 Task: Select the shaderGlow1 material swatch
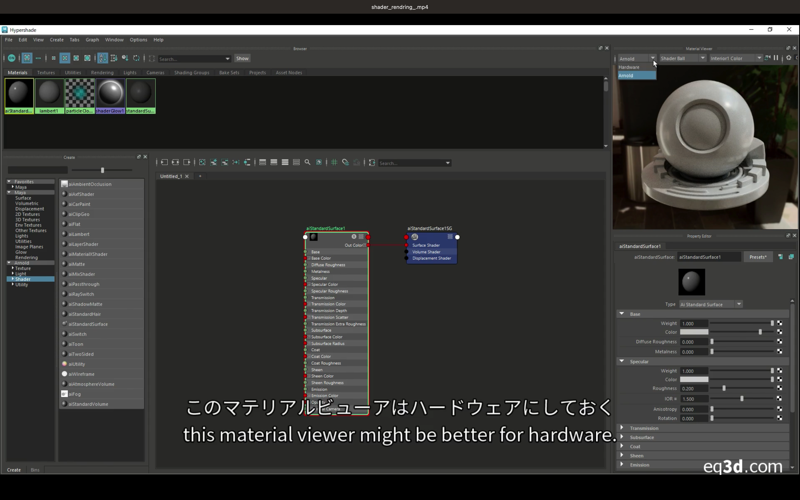(x=110, y=94)
